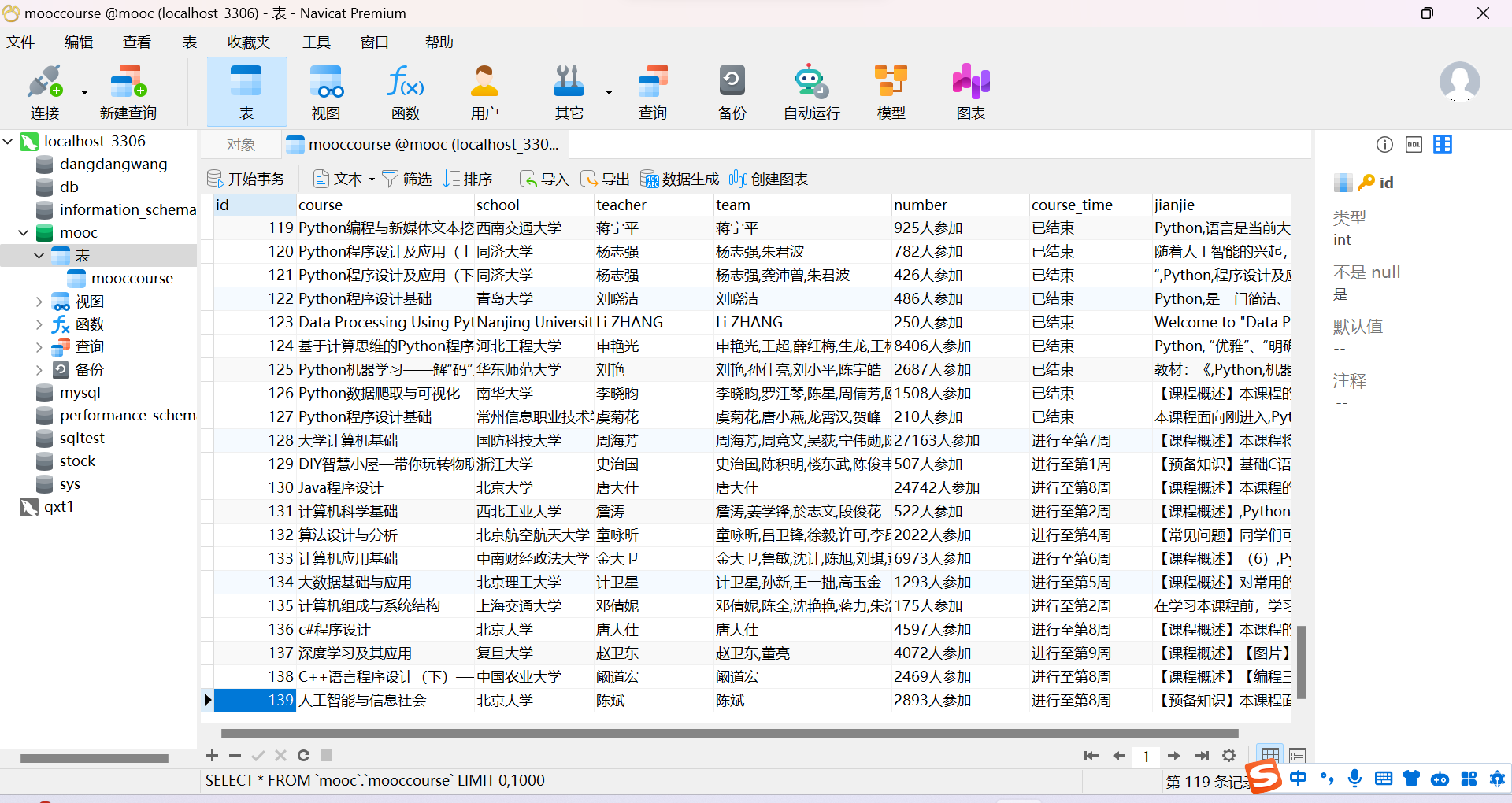Click the 导入 (Import) button
Image resolution: width=1512 pixels, height=803 pixels.
point(543,179)
